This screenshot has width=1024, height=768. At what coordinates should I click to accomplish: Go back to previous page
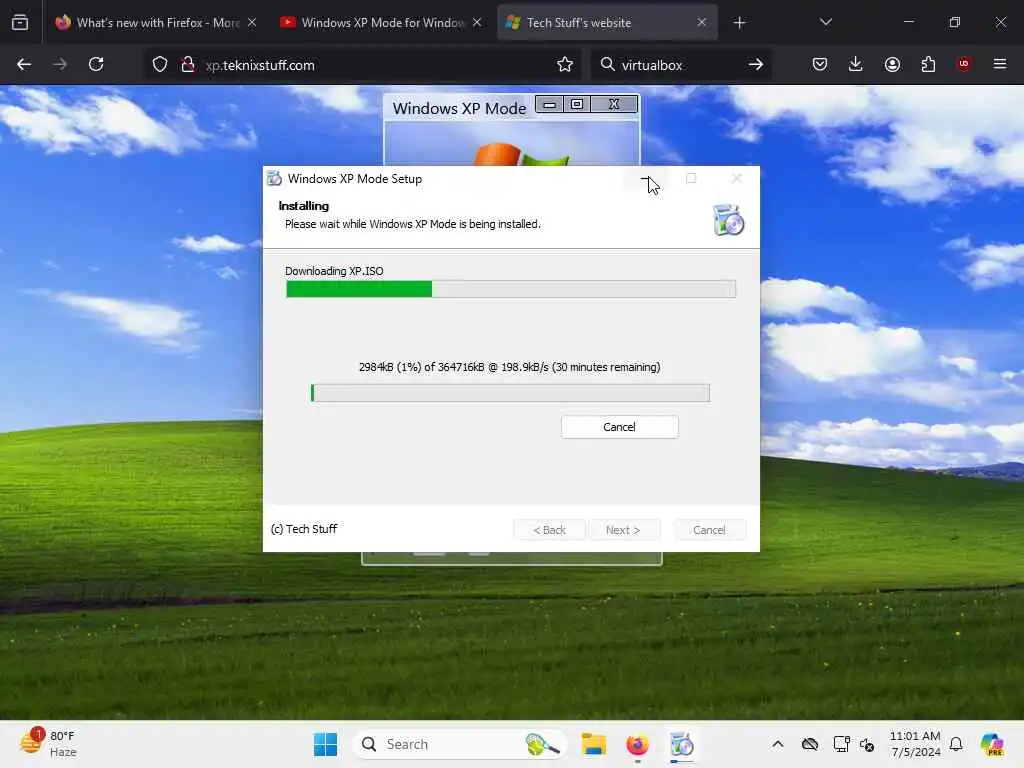click(24, 64)
